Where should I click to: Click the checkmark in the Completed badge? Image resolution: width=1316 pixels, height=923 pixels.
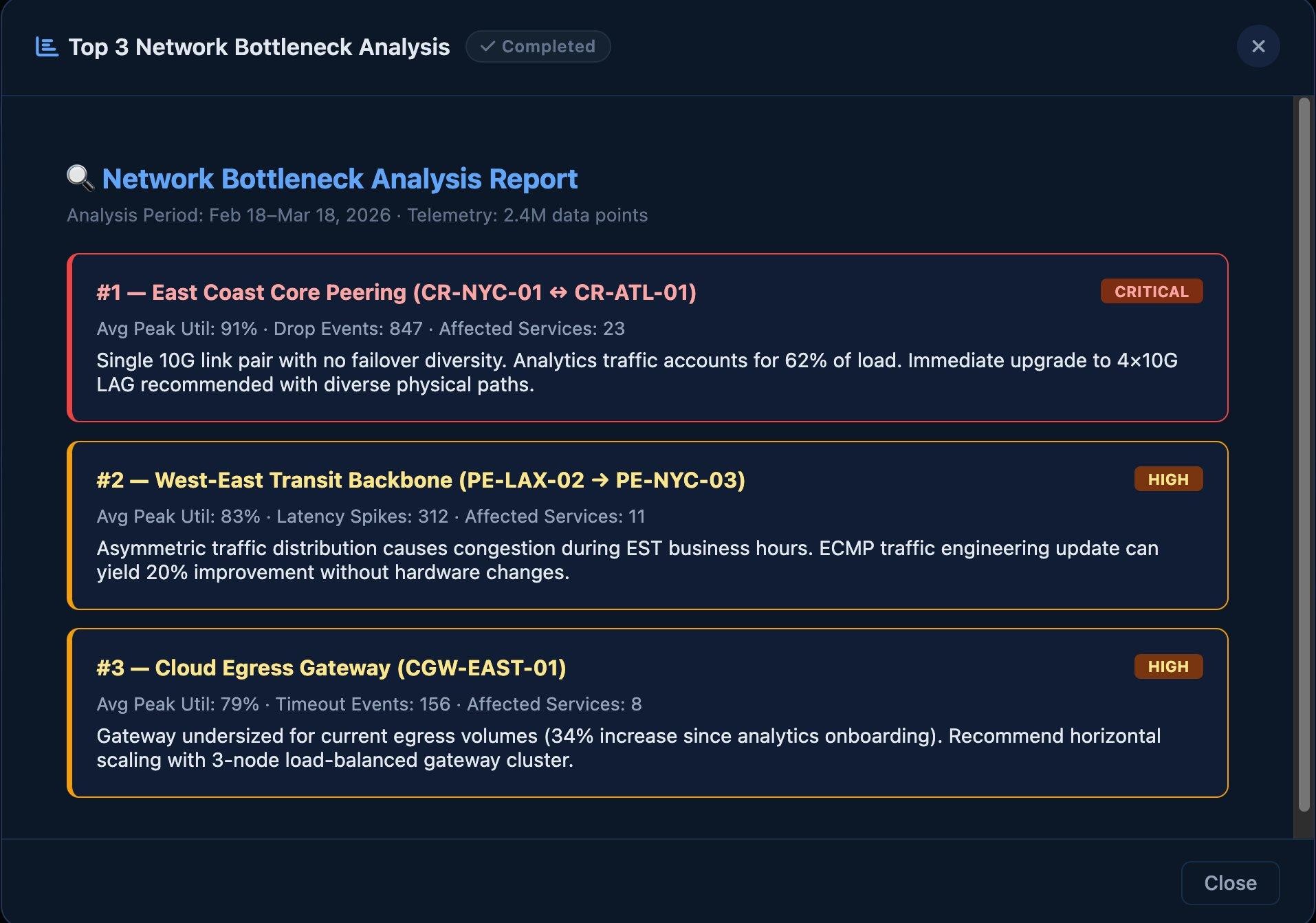pos(487,46)
